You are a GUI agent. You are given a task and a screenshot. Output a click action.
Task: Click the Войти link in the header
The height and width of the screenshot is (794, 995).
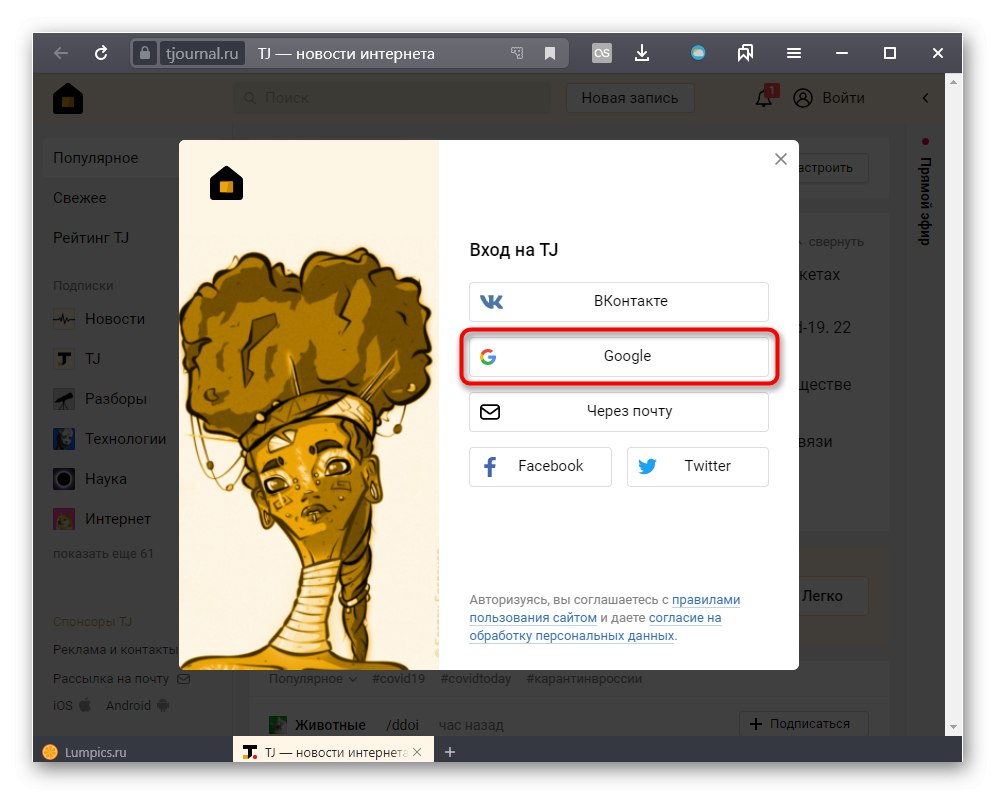843,98
